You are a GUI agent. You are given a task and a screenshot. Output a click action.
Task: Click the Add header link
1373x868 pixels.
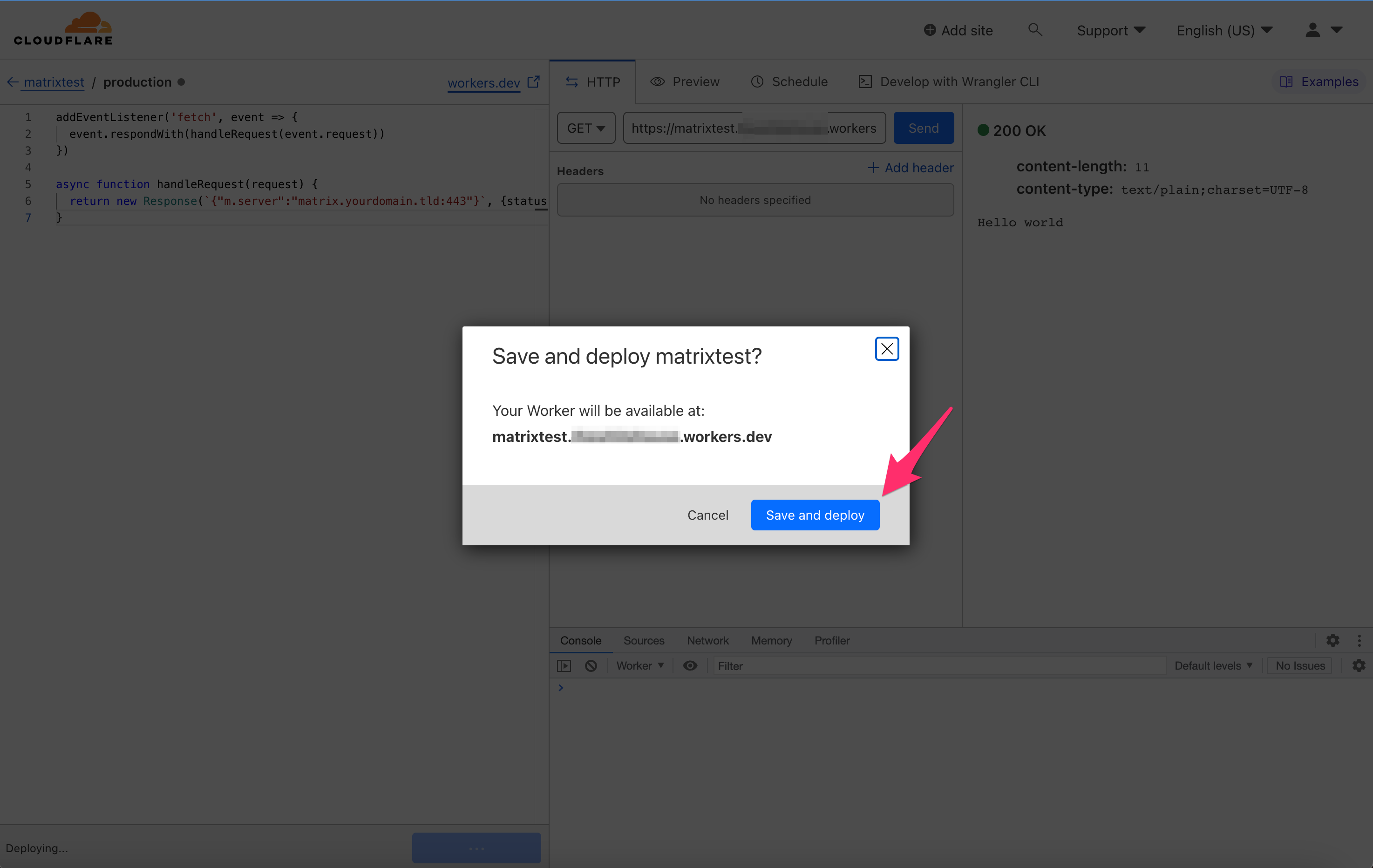[x=910, y=168]
